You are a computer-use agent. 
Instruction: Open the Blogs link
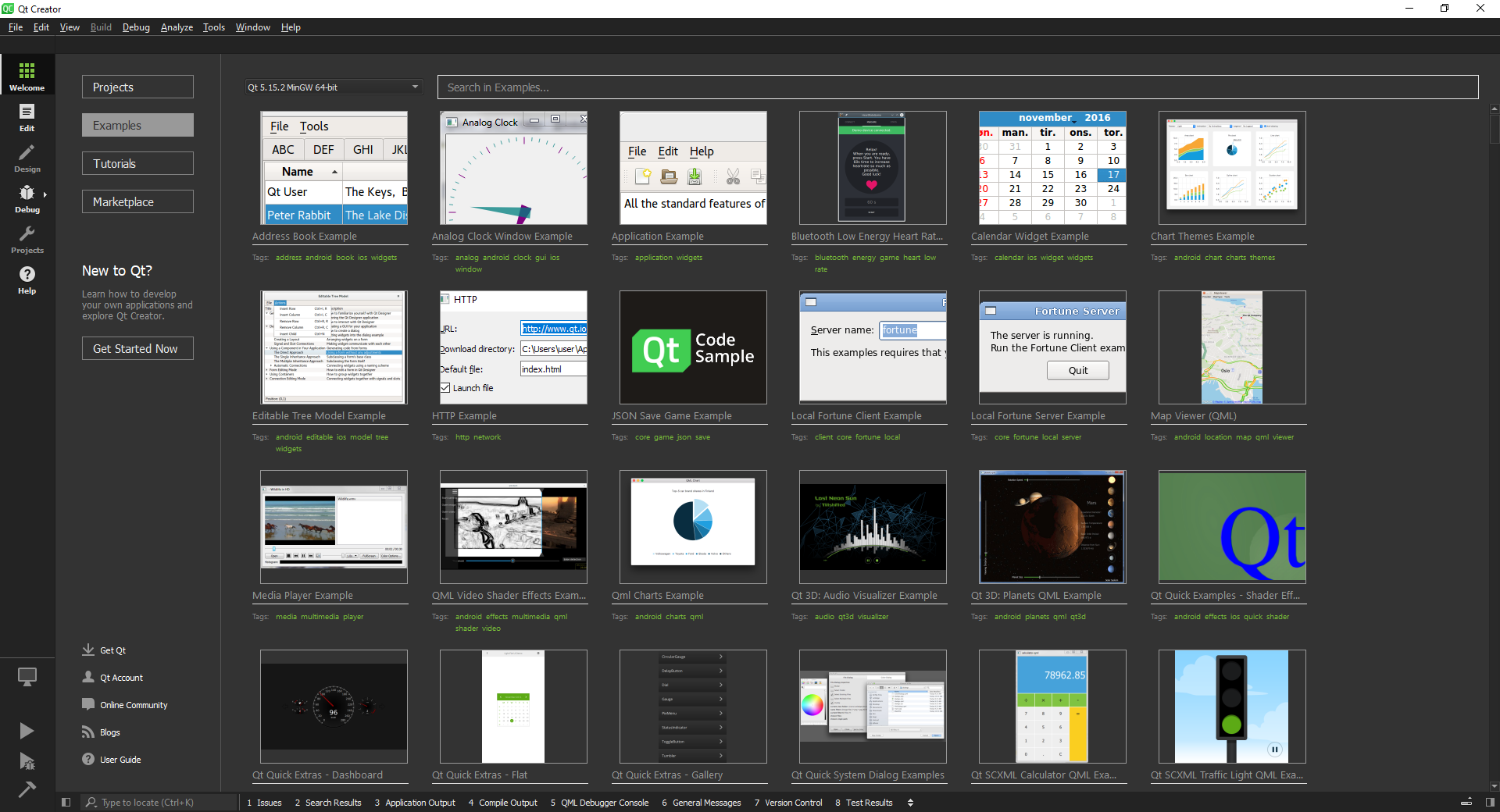click(102, 732)
